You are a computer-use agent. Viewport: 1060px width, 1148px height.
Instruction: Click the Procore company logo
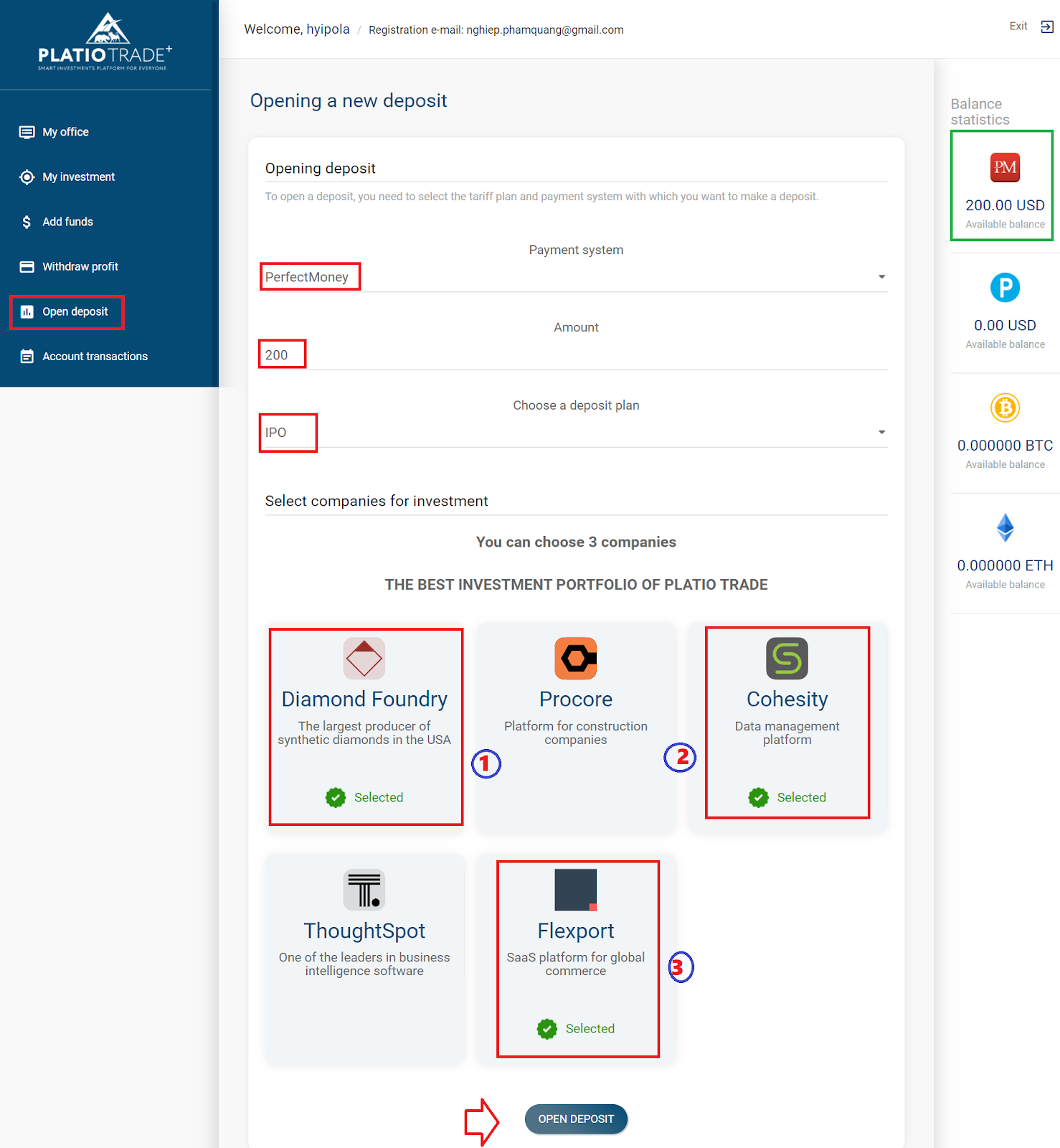pos(576,658)
